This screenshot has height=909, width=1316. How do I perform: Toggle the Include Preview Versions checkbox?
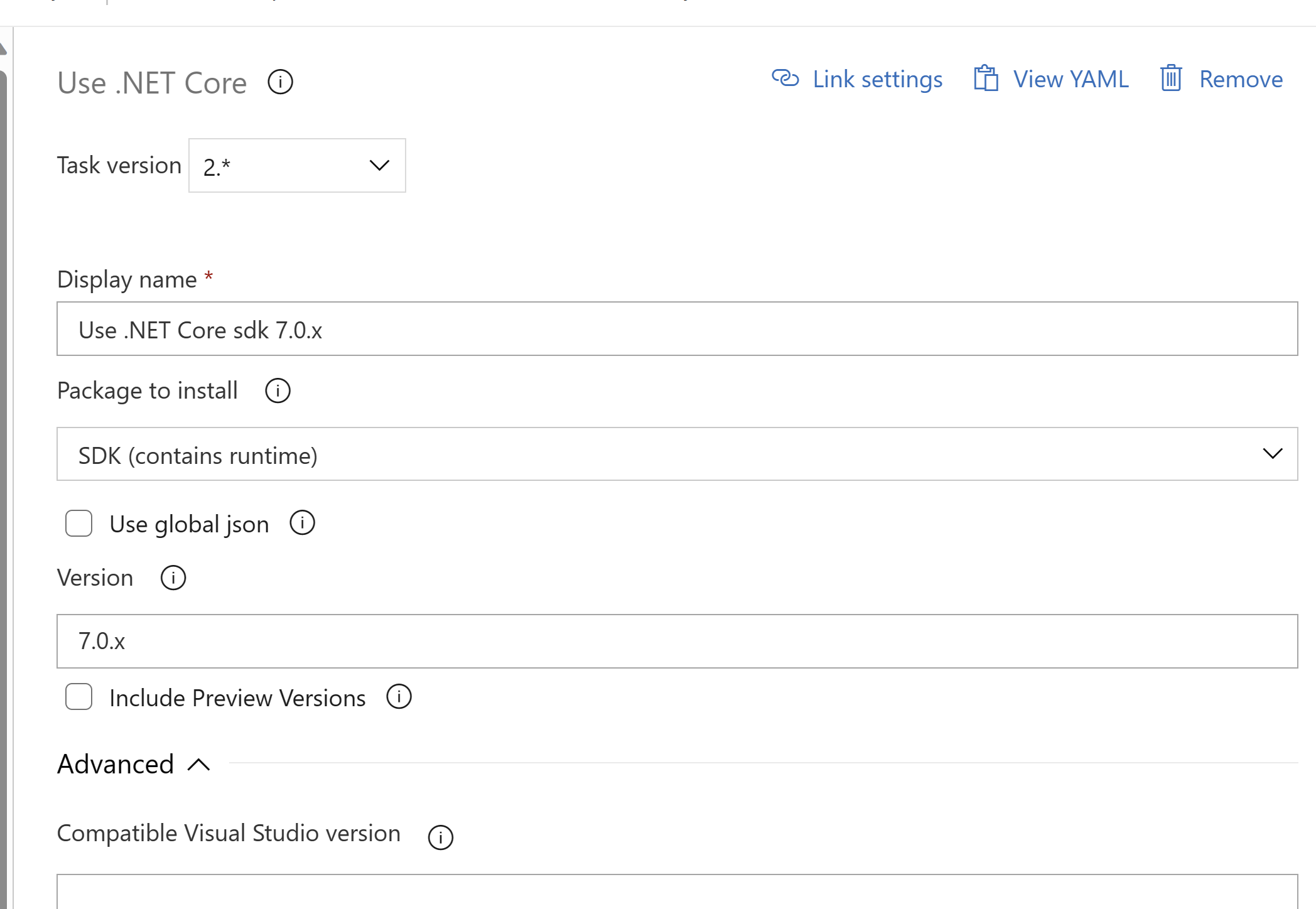coord(79,698)
